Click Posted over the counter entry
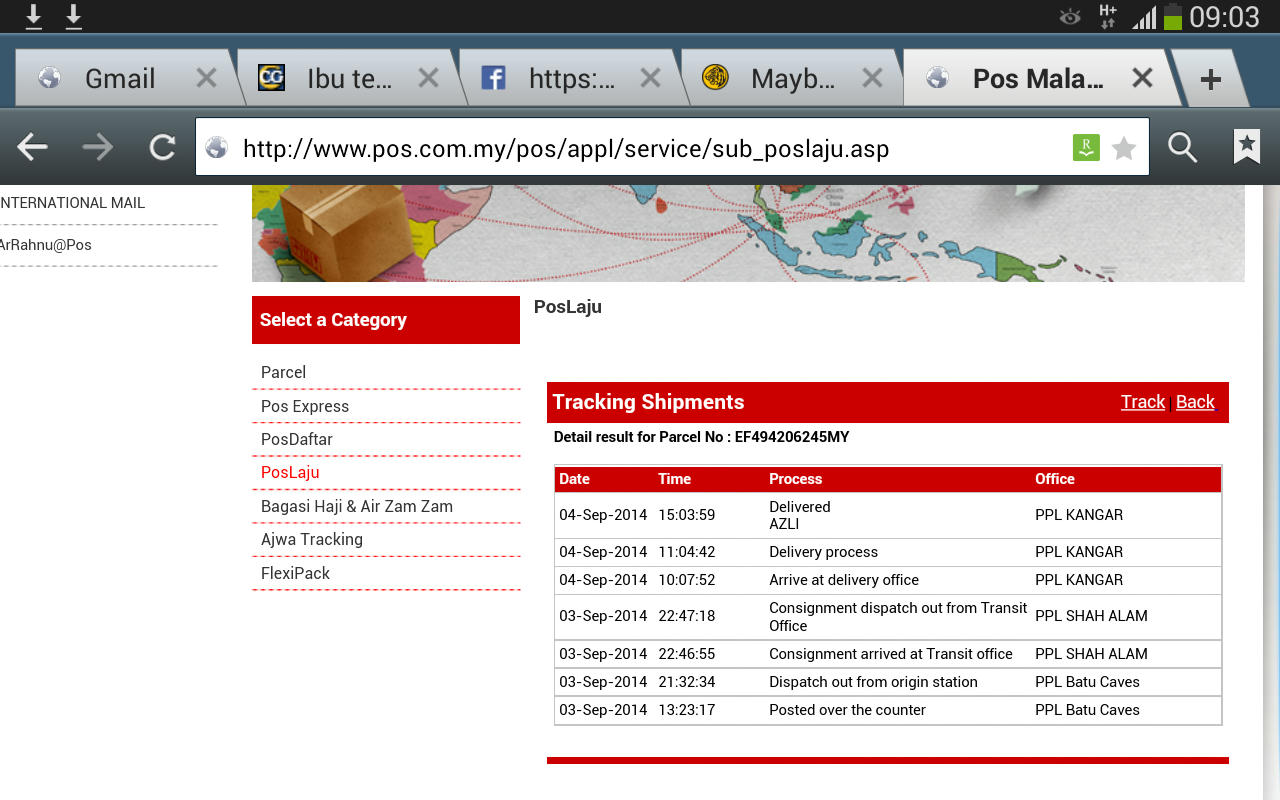The width and height of the screenshot is (1280, 800). (x=848, y=710)
